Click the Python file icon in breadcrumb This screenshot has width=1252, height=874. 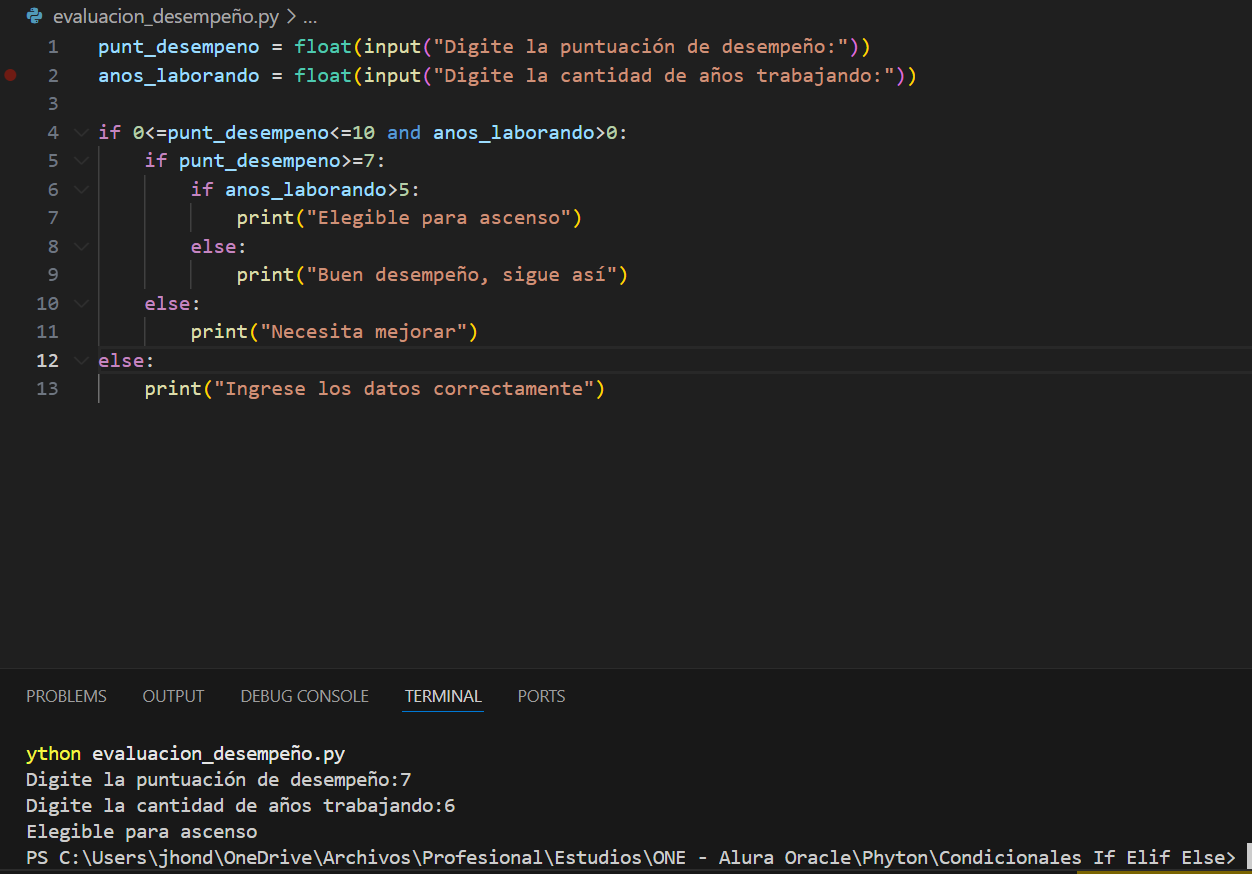(x=35, y=16)
